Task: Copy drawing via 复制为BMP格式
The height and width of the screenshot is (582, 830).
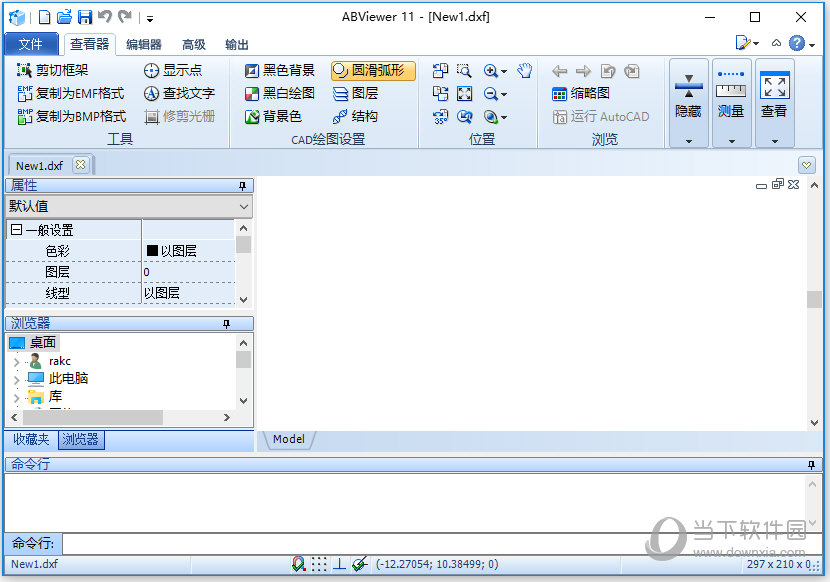Action: 71,116
